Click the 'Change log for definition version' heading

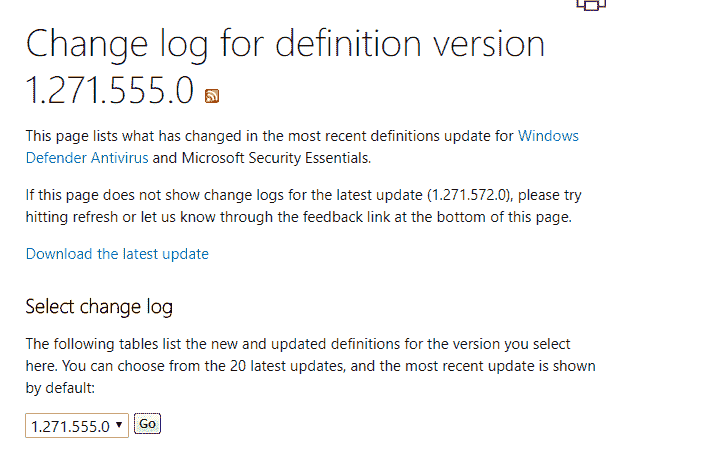tap(285, 44)
